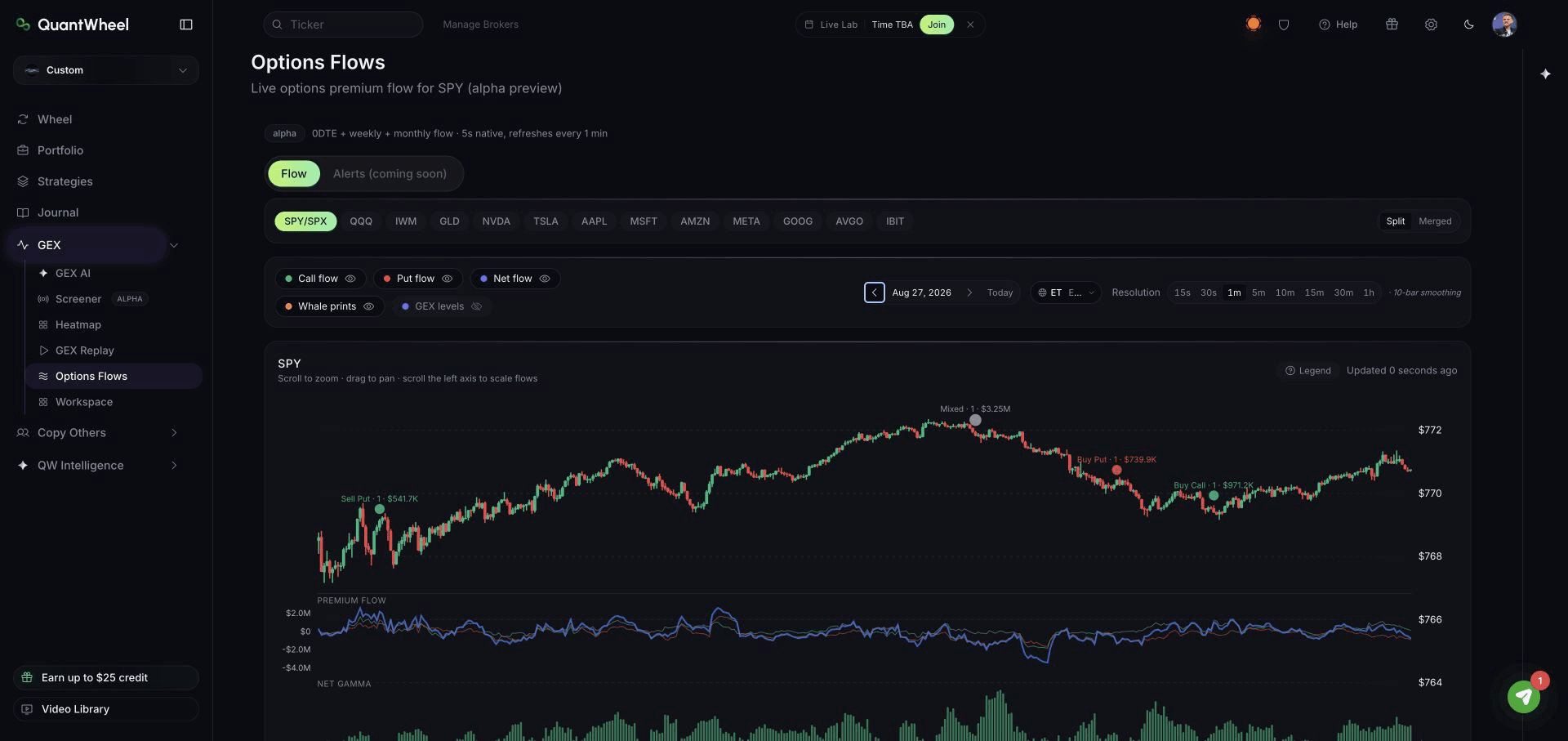Collapse the GEX section chevron
Image resolution: width=1568 pixels, height=741 pixels.
pos(174,245)
